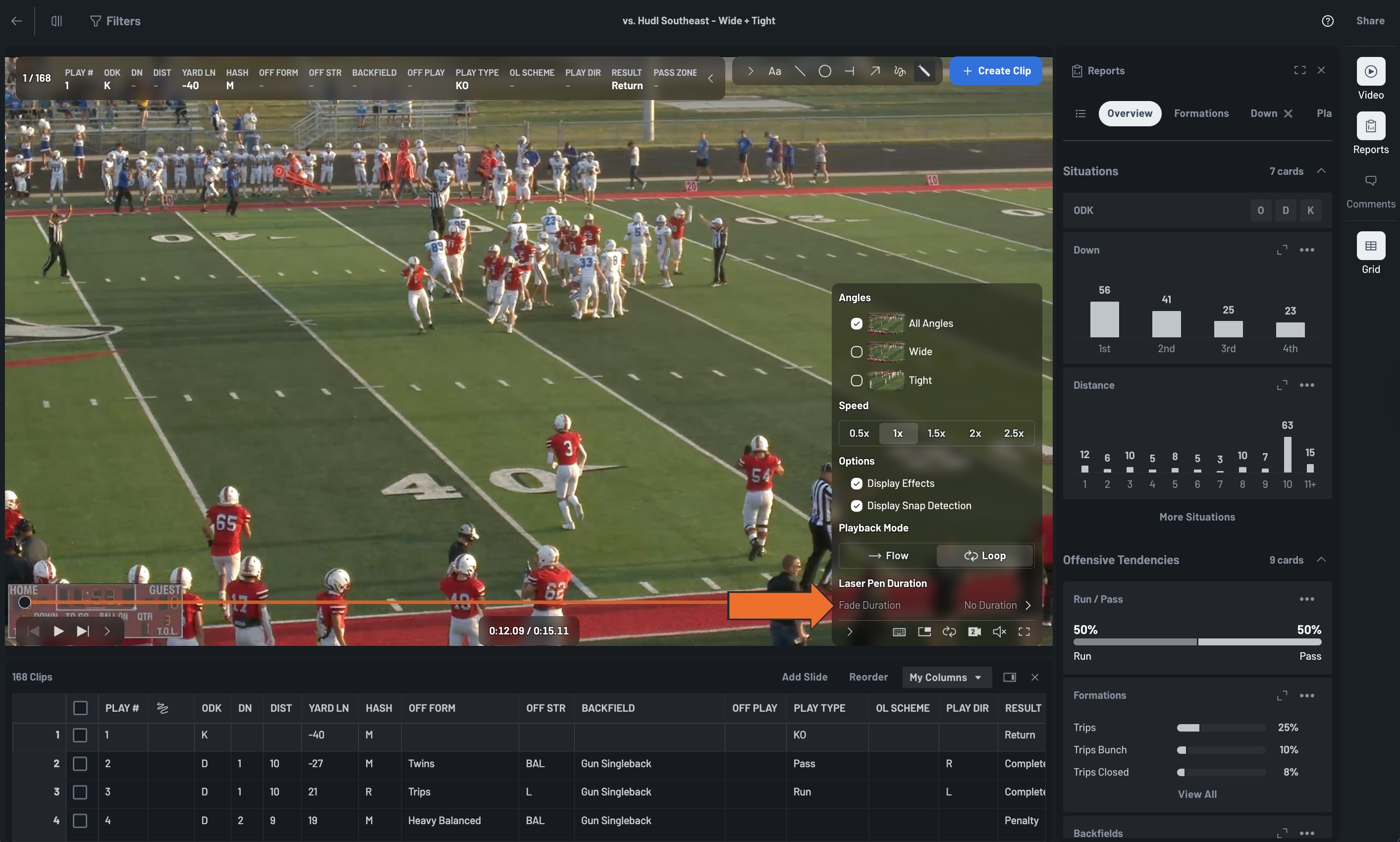Uncheck Display Snap Detection option
This screenshot has width=1400, height=842.
[857, 506]
